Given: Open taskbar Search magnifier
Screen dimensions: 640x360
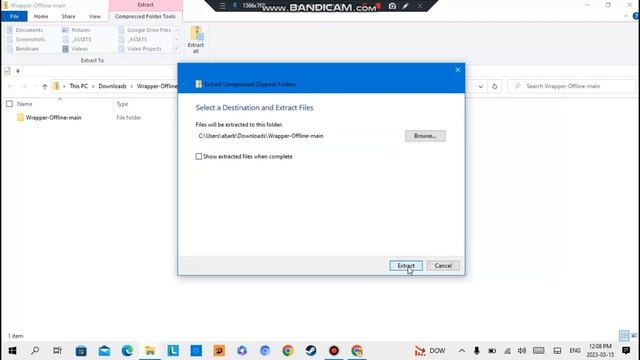Looking at the screenshot, I should point(35,351).
